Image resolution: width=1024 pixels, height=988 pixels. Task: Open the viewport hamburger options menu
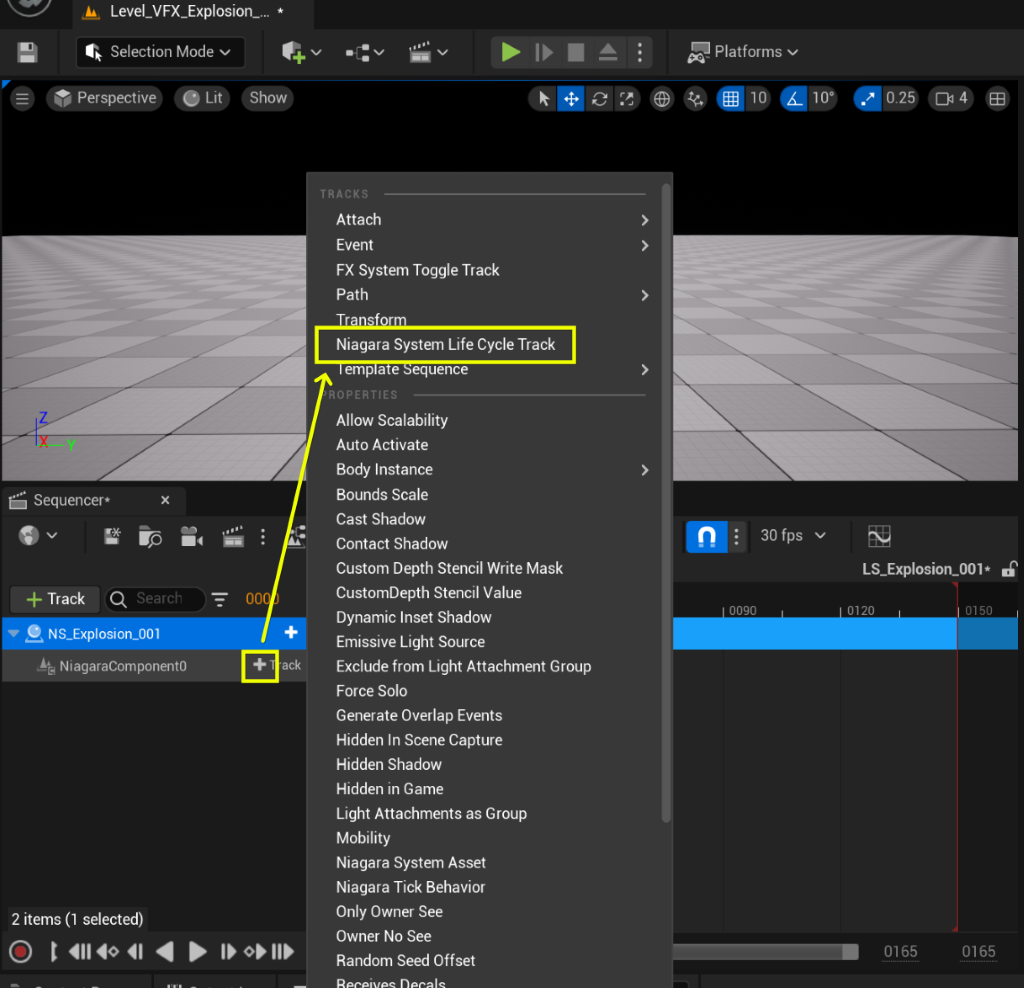[22, 99]
